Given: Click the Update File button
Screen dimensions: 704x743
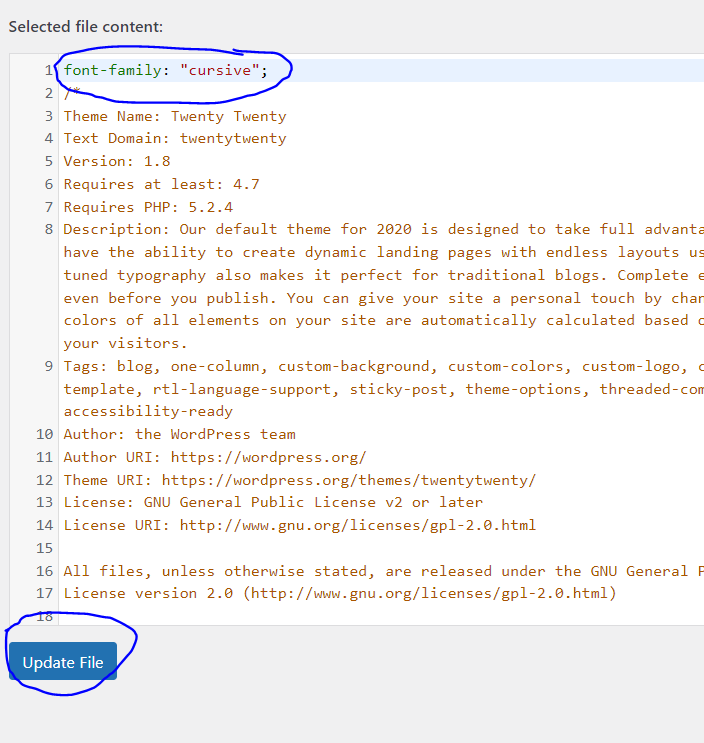Looking at the screenshot, I should pyautogui.click(x=63, y=662).
